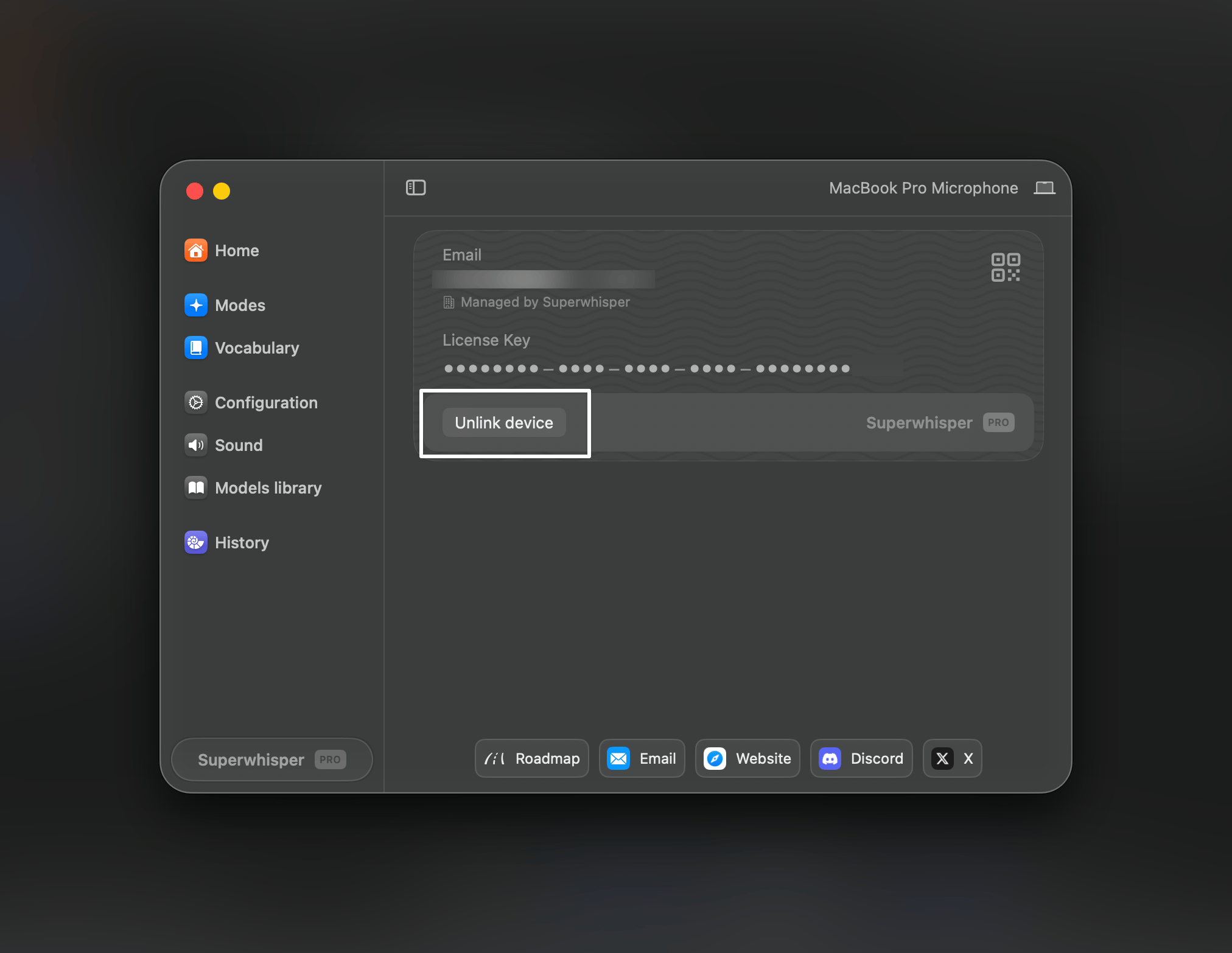Go to Modes in sidebar
1232x953 pixels.
[x=240, y=305]
